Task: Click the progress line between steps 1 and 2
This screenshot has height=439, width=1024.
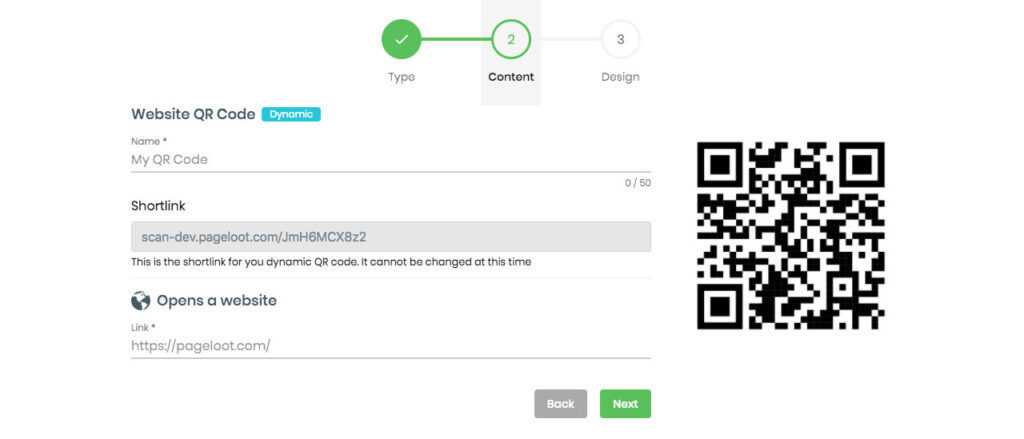Action: 456,39
